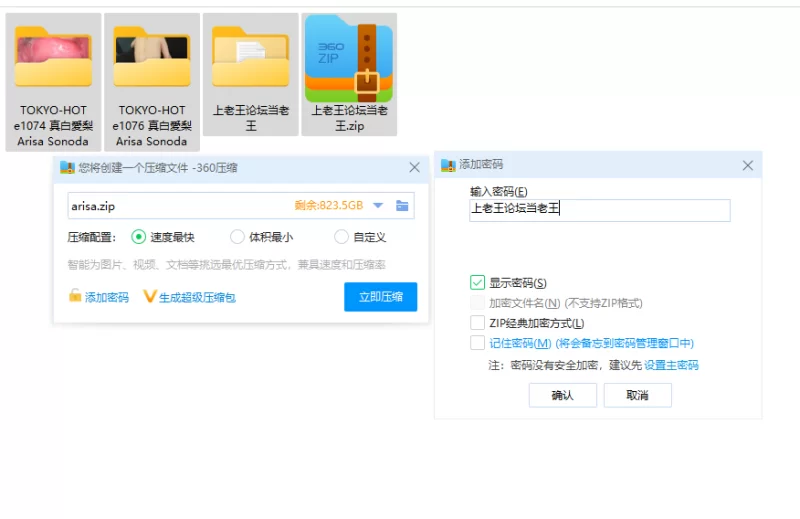800x519 pixels.
Task: Expand the save location dropdown arrow
Action: click(378, 206)
